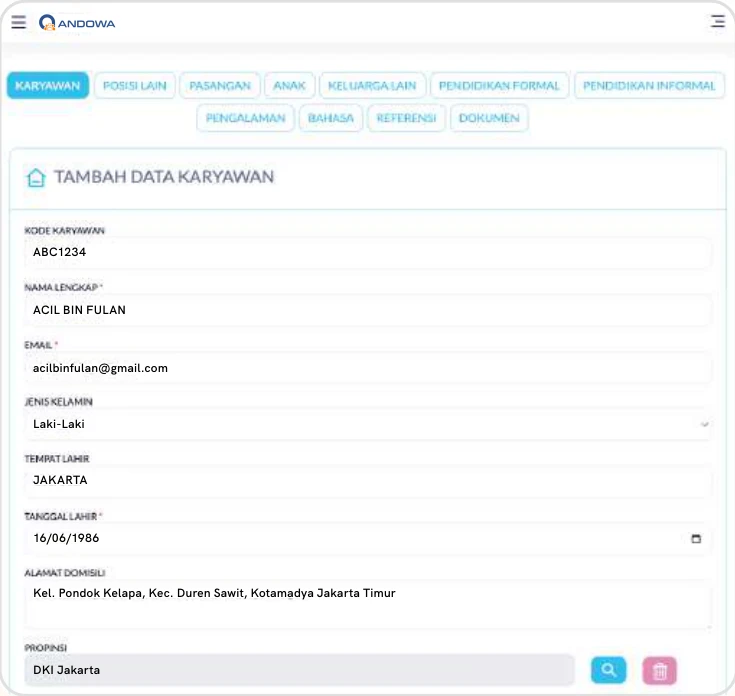The image size is (735, 696).
Task: Click the Propinsi field showing DKI Jakarta
Action: [x=299, y=670]
